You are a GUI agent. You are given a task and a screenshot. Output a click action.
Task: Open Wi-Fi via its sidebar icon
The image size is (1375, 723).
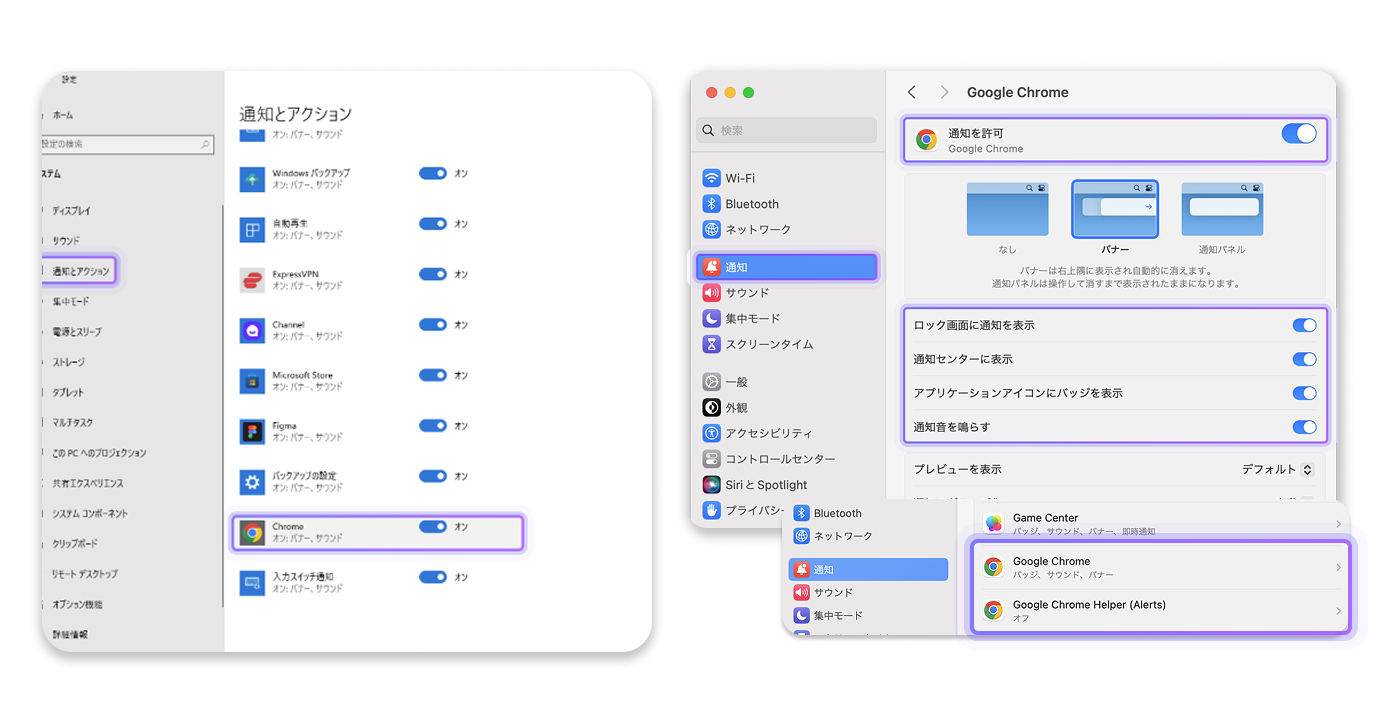coord(712,178)
